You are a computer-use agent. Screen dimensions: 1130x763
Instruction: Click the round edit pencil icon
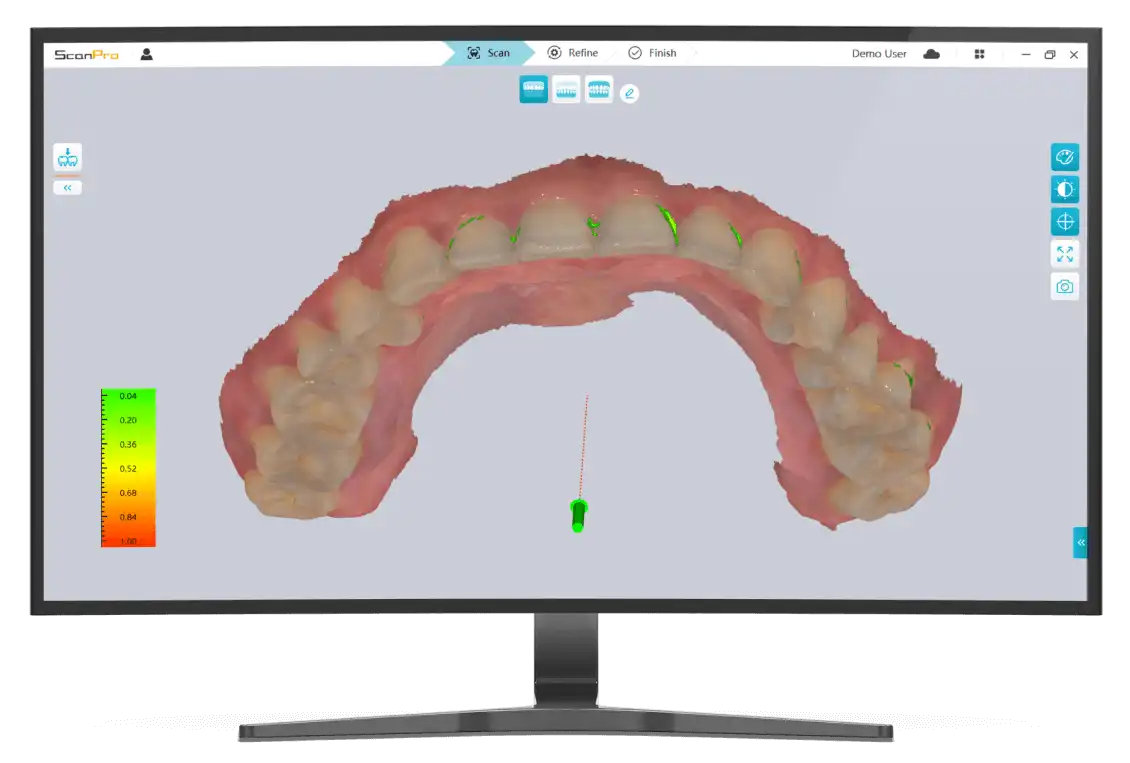coord(629,93)
